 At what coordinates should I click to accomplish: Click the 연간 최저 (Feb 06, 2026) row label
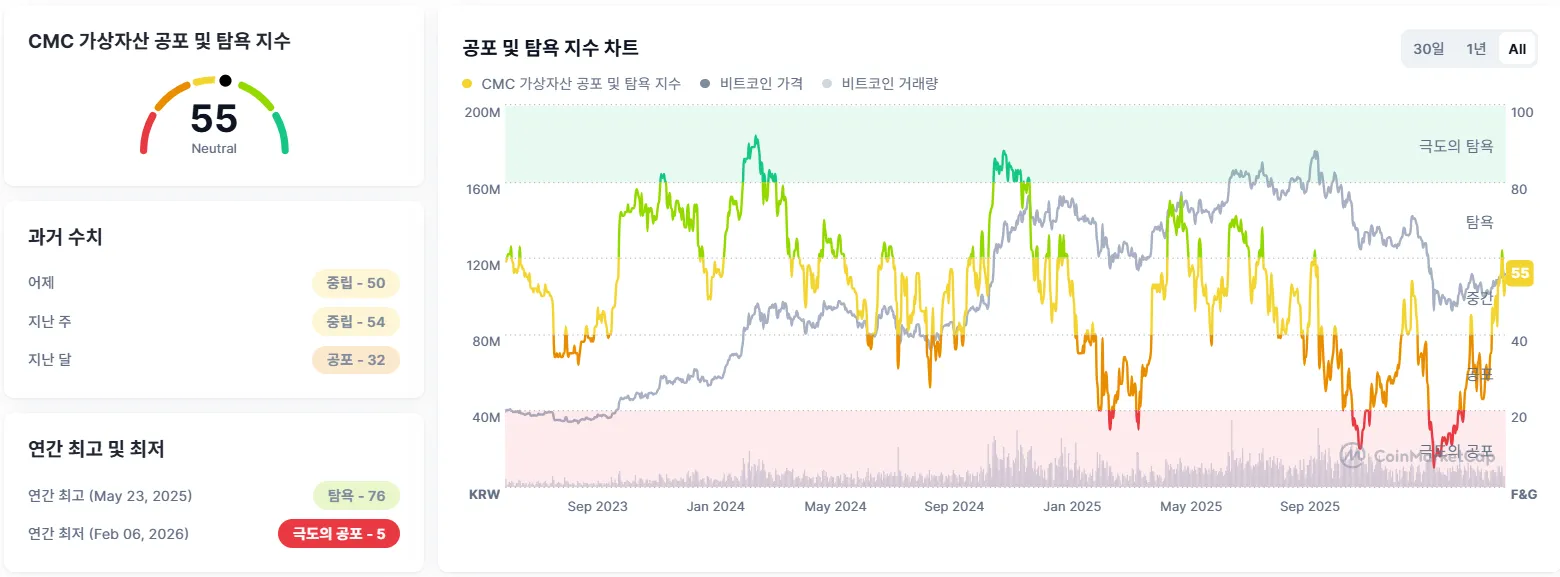pyautogui.click(x=109, y=534)
